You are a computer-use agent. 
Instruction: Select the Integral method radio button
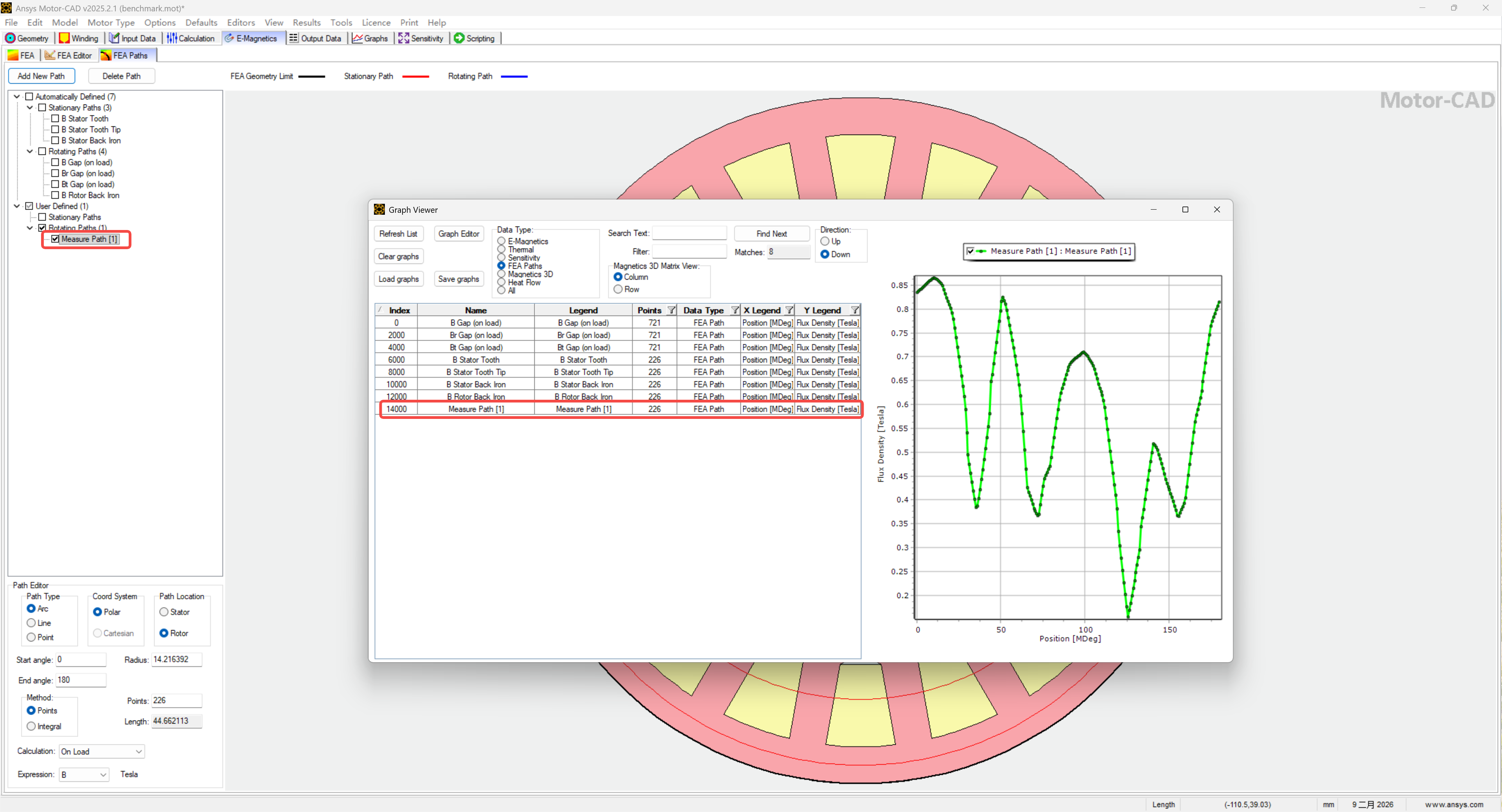tap(31, 726)
